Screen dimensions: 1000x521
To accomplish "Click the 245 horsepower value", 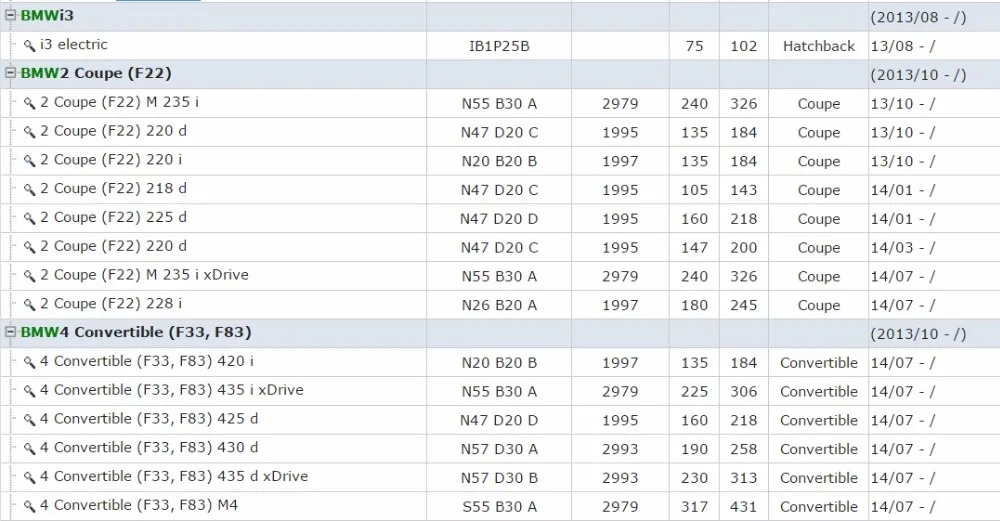I will (x=744, y=305).
